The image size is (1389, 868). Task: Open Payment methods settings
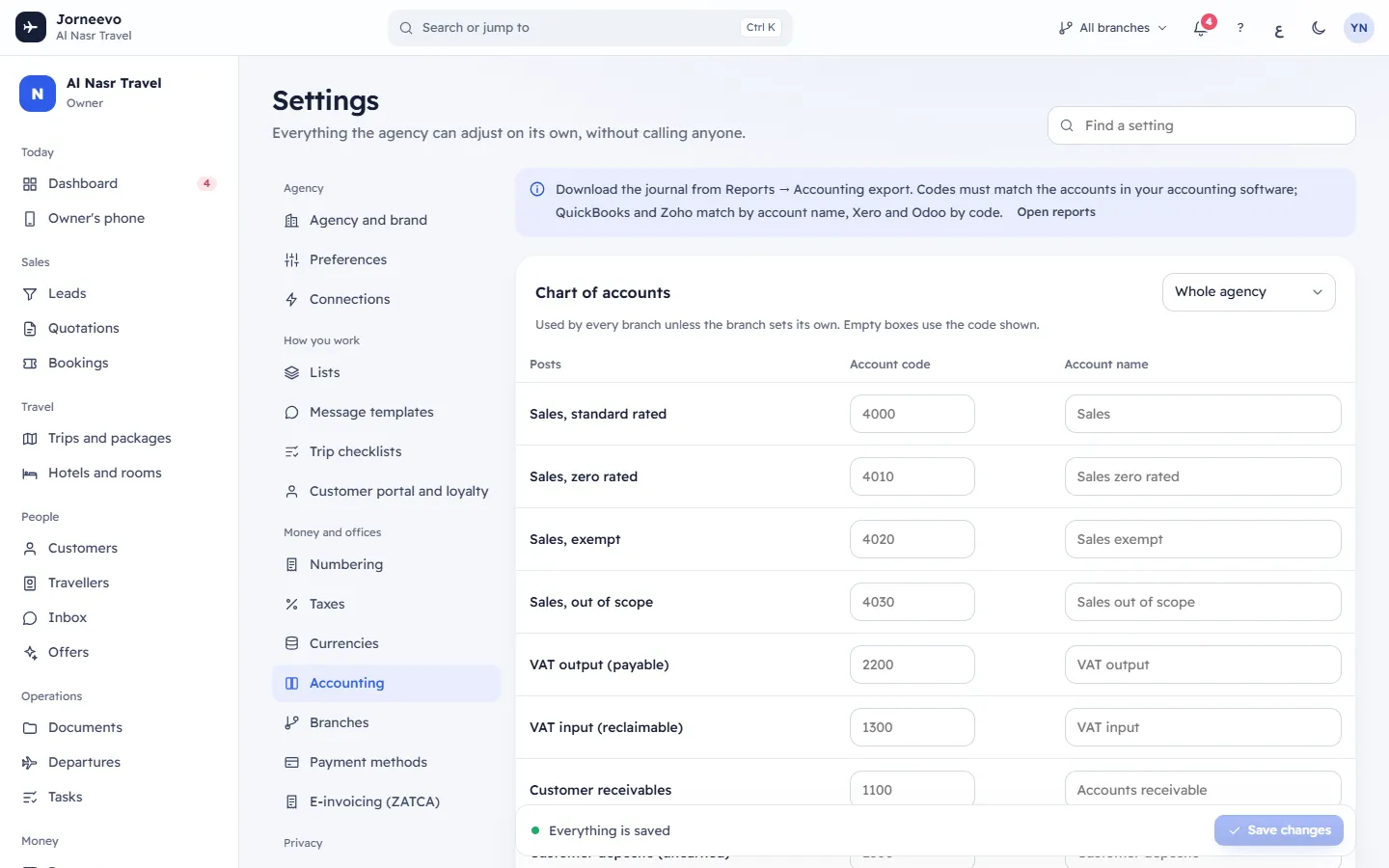(x=386, y=762)
